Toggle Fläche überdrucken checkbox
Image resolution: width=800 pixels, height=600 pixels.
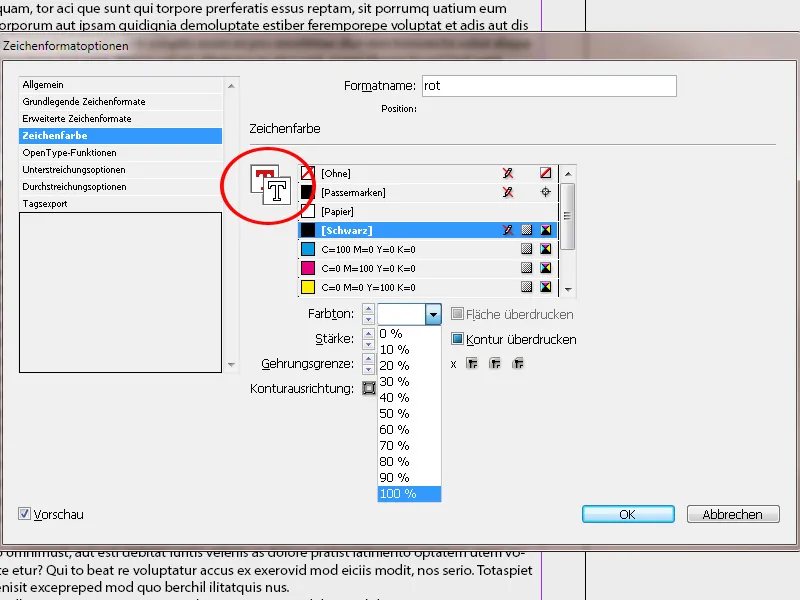click(457, 314)
